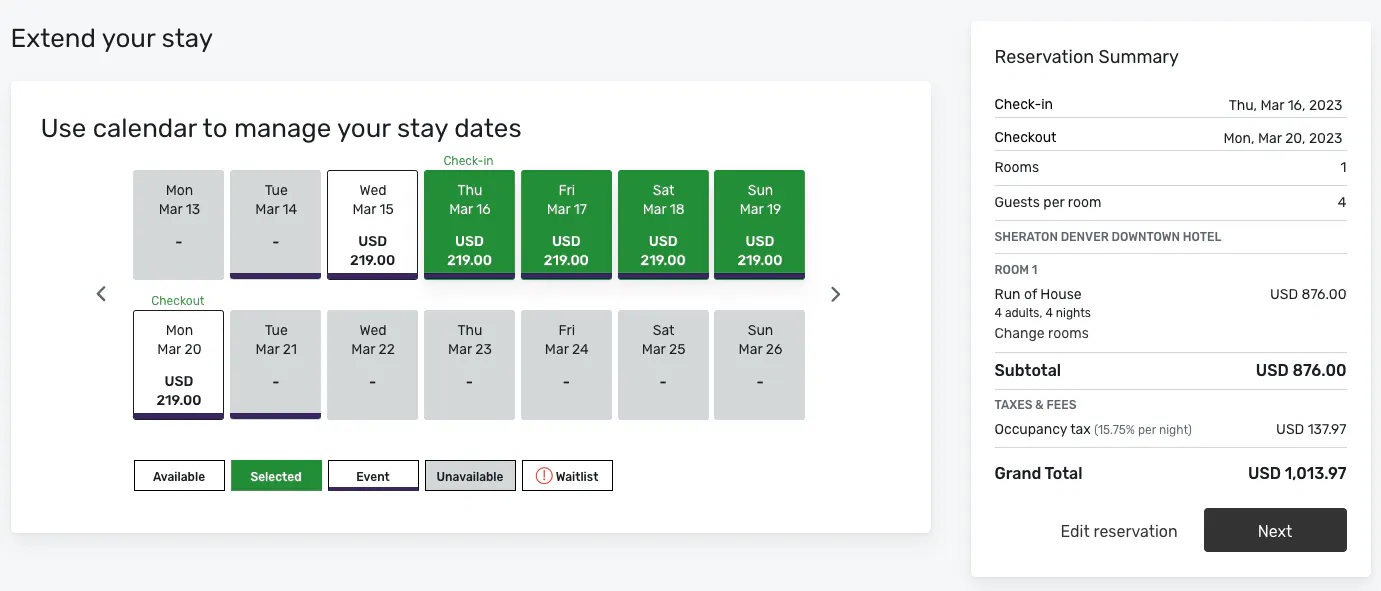Click Edit reservation link
This screenshot has height=591, width=1381.
click(1119, 531)
